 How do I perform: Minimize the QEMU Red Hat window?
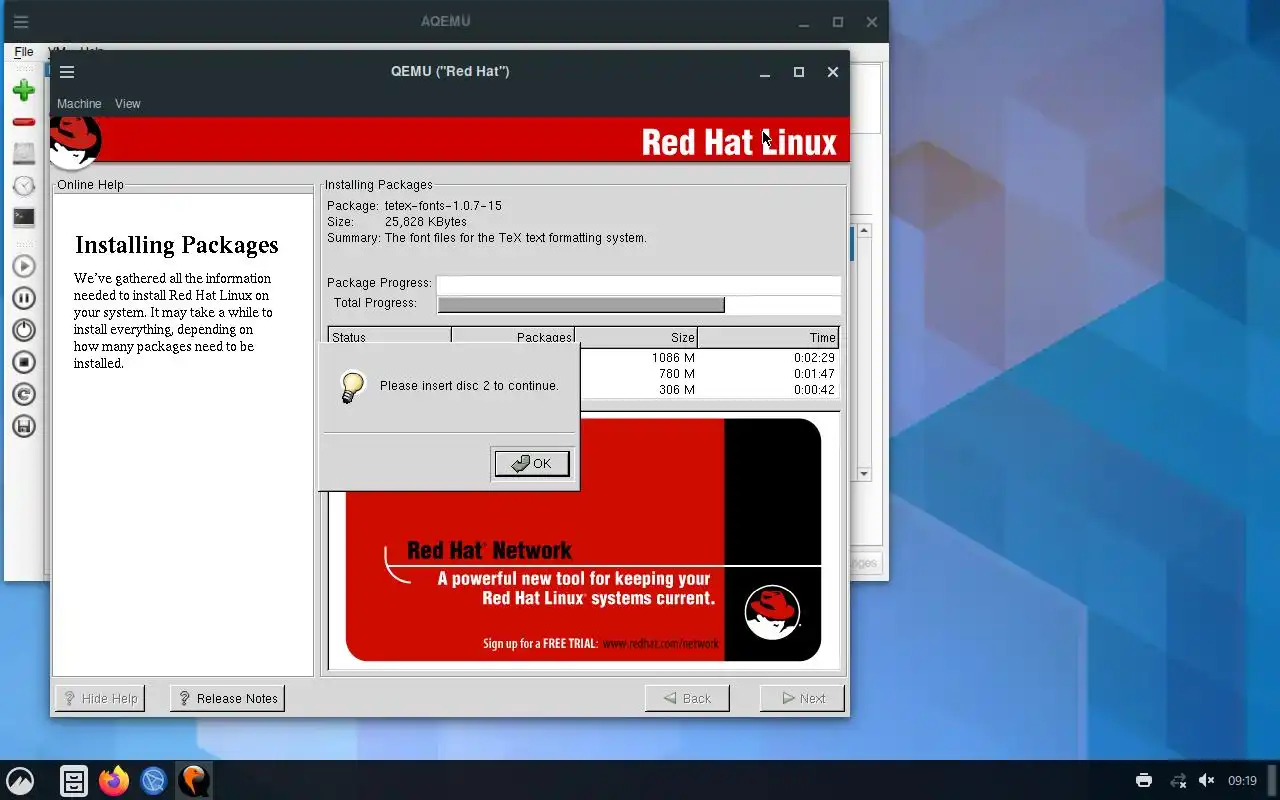pyautogui.click(x=765, y=72)
